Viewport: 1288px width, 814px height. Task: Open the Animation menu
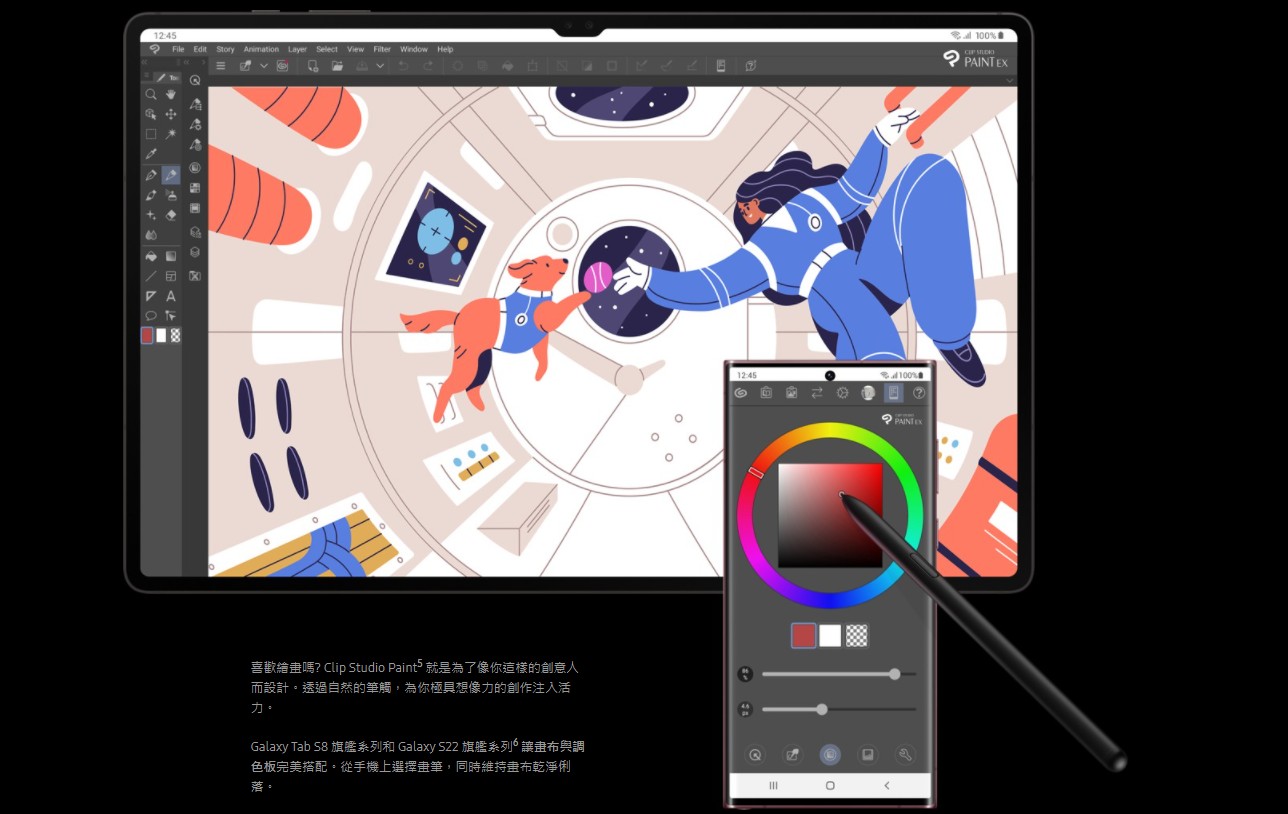point(261,49)
